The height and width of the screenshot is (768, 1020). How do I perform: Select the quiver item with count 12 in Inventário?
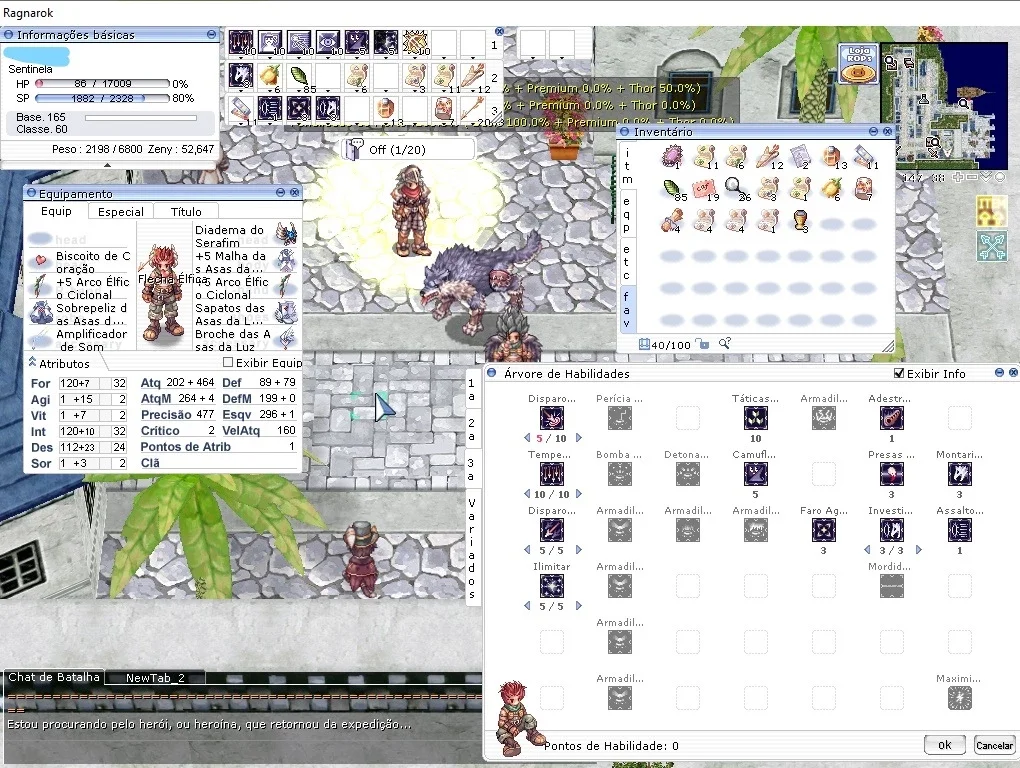(768, 157)
